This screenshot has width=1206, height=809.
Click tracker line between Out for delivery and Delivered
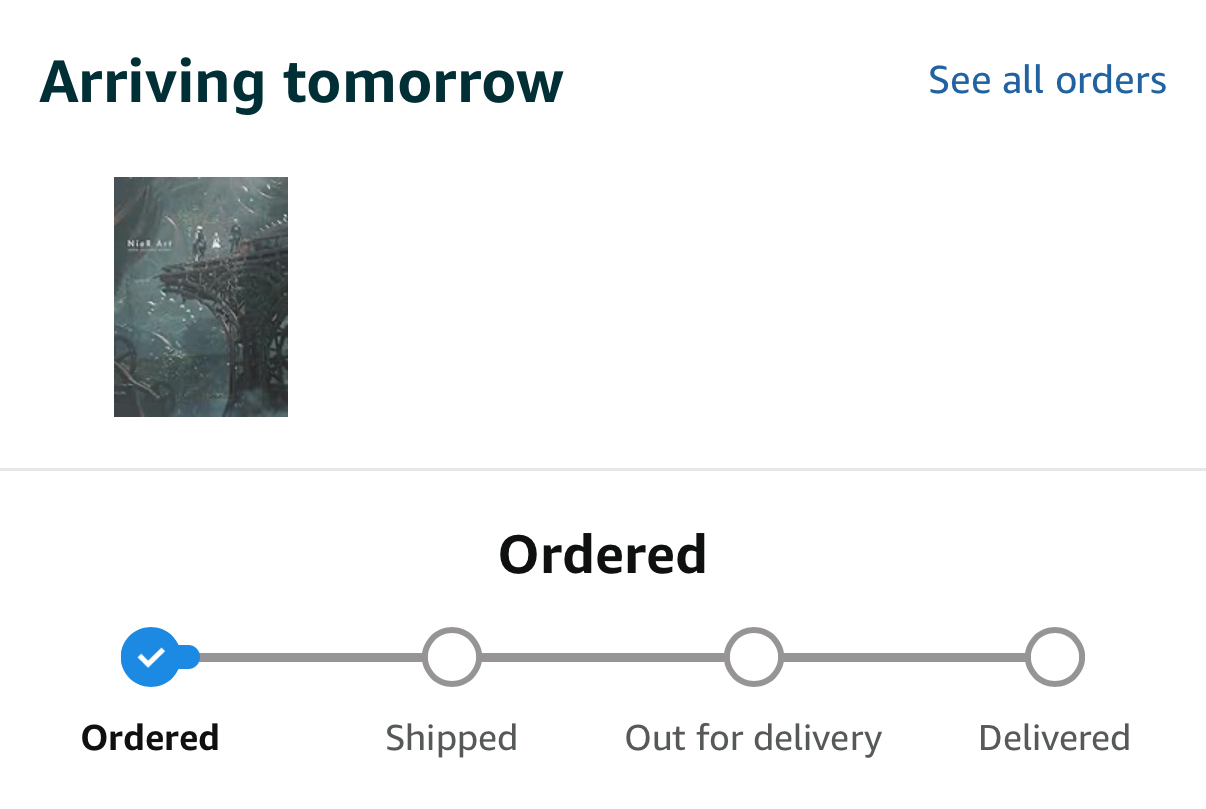905,657
